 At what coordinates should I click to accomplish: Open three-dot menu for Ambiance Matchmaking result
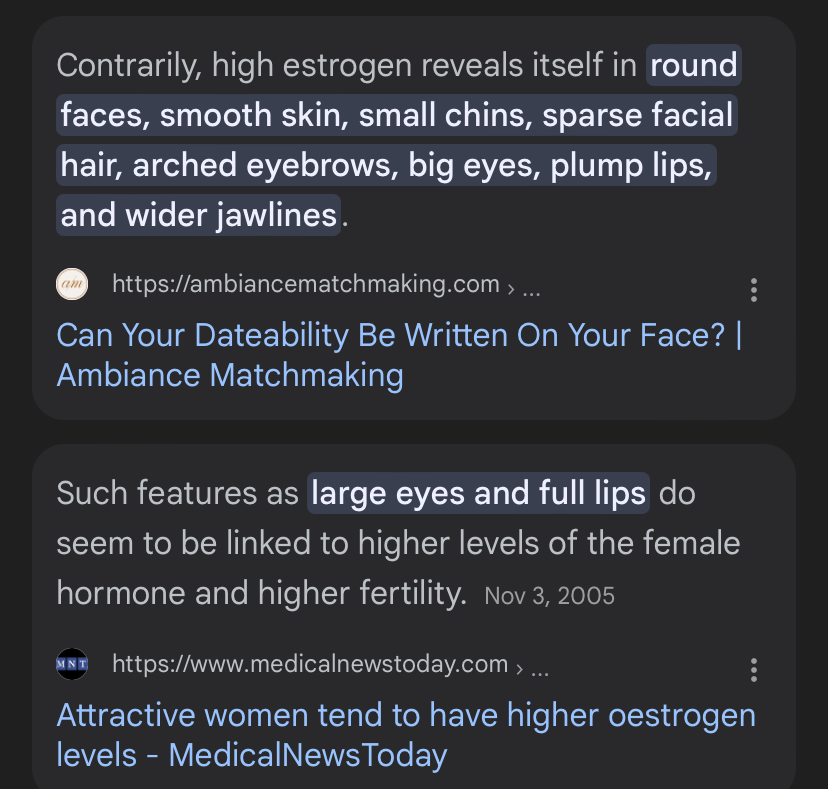click(753, 290)
